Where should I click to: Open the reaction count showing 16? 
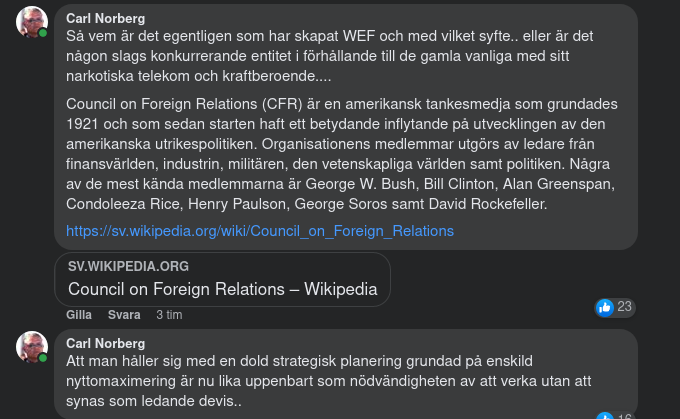point(625,416)
